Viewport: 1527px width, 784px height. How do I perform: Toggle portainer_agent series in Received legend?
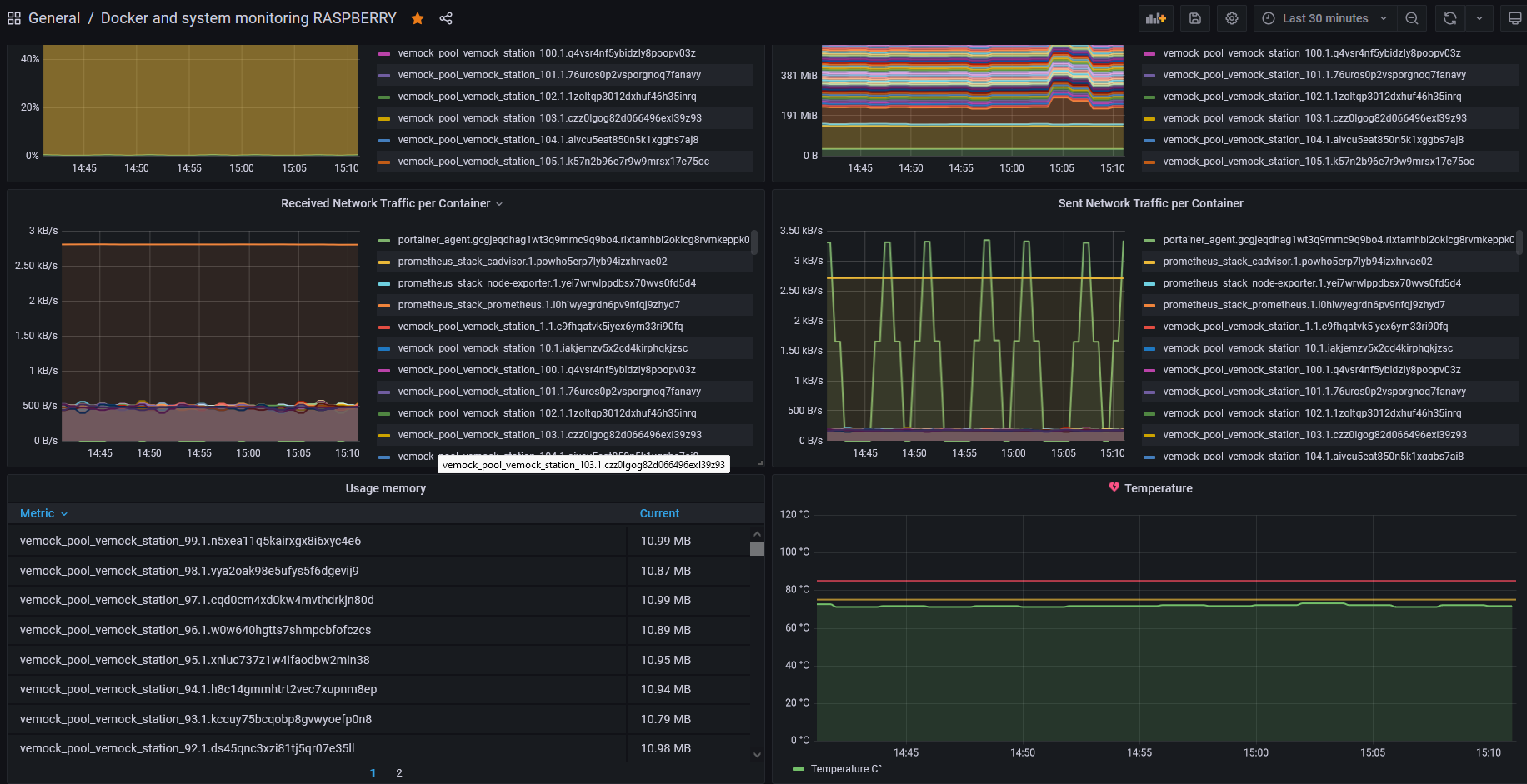pos(573,240)
